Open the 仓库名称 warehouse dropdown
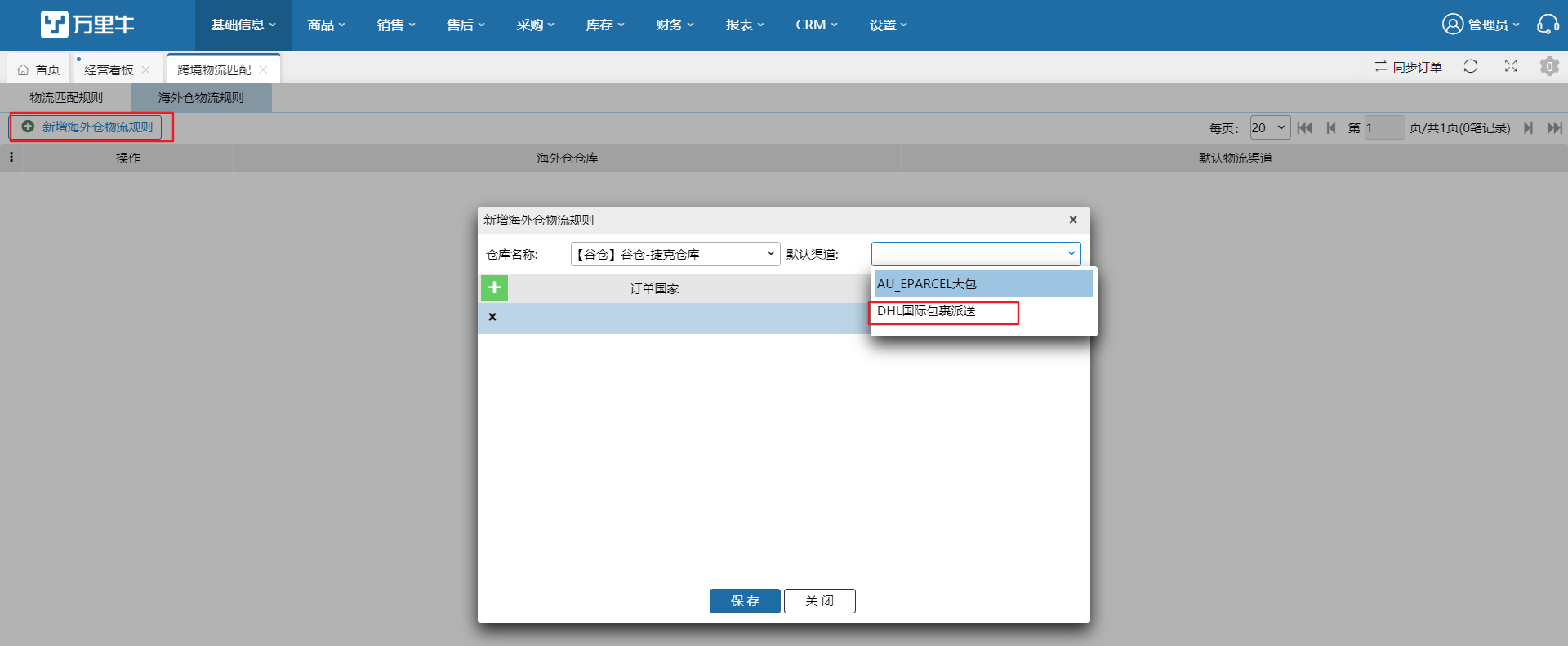Image resolution: width=1568 pixels, height=646 pixels. coord(675,254)
